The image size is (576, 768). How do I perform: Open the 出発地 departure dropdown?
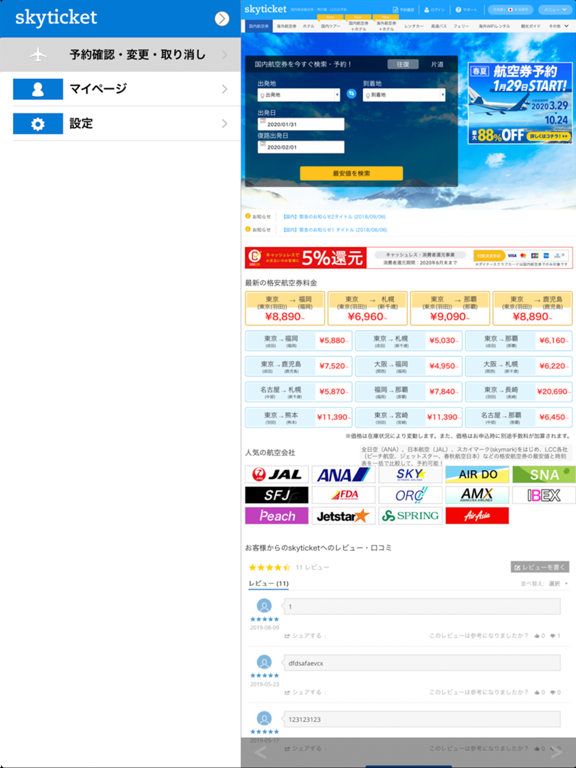pyautogui.click(x=299, y=95)
